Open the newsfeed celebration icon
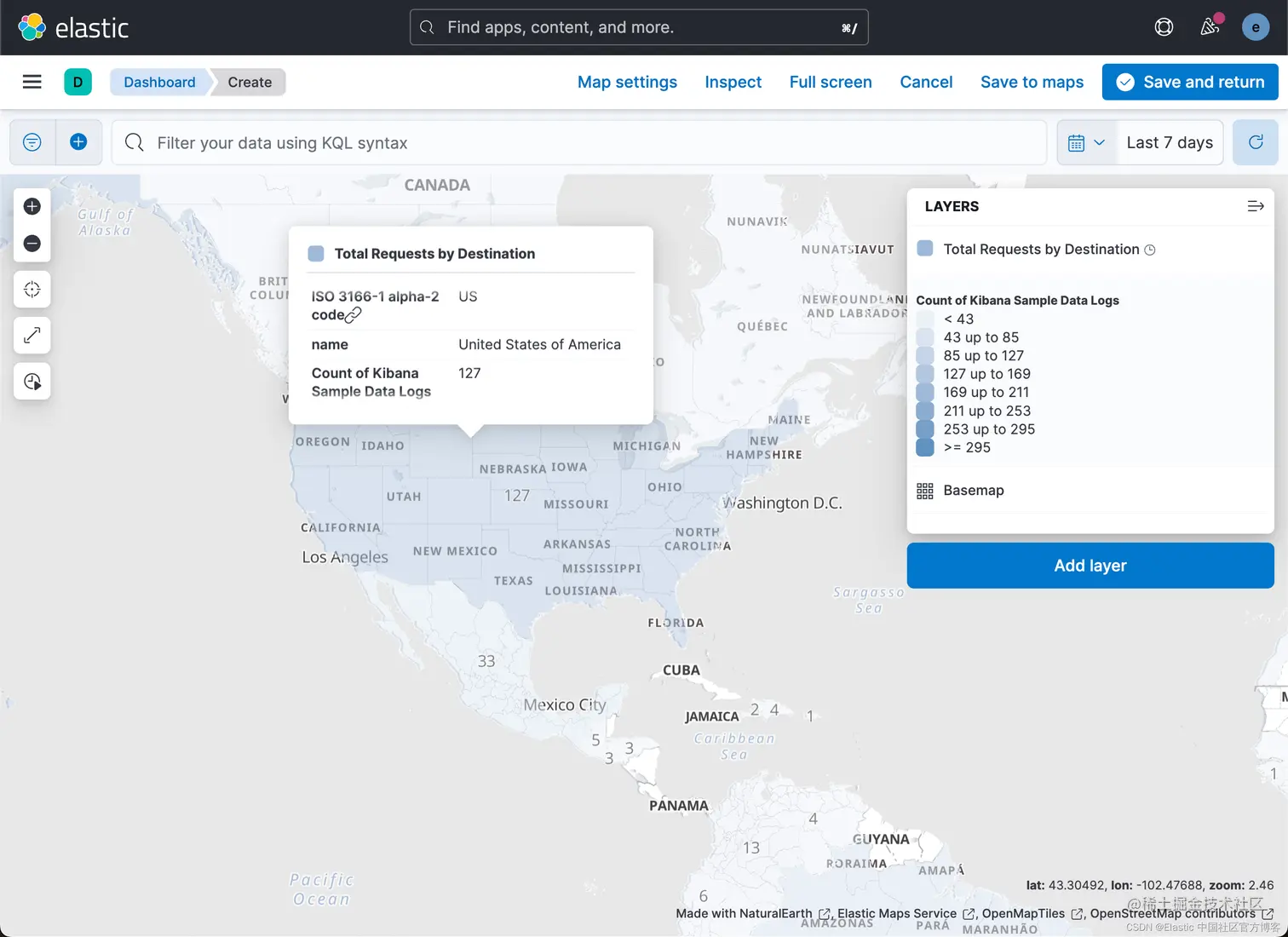Viewport: 1288px width, 937px height. [x=1210, y=27]
